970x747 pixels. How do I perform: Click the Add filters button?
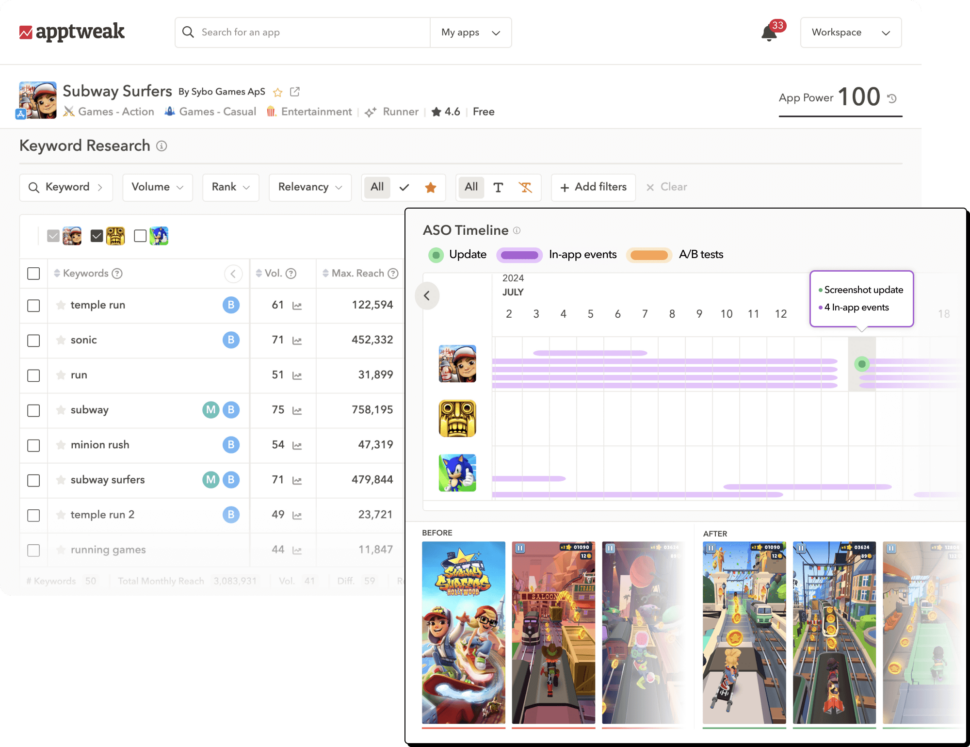pos(593,187)
